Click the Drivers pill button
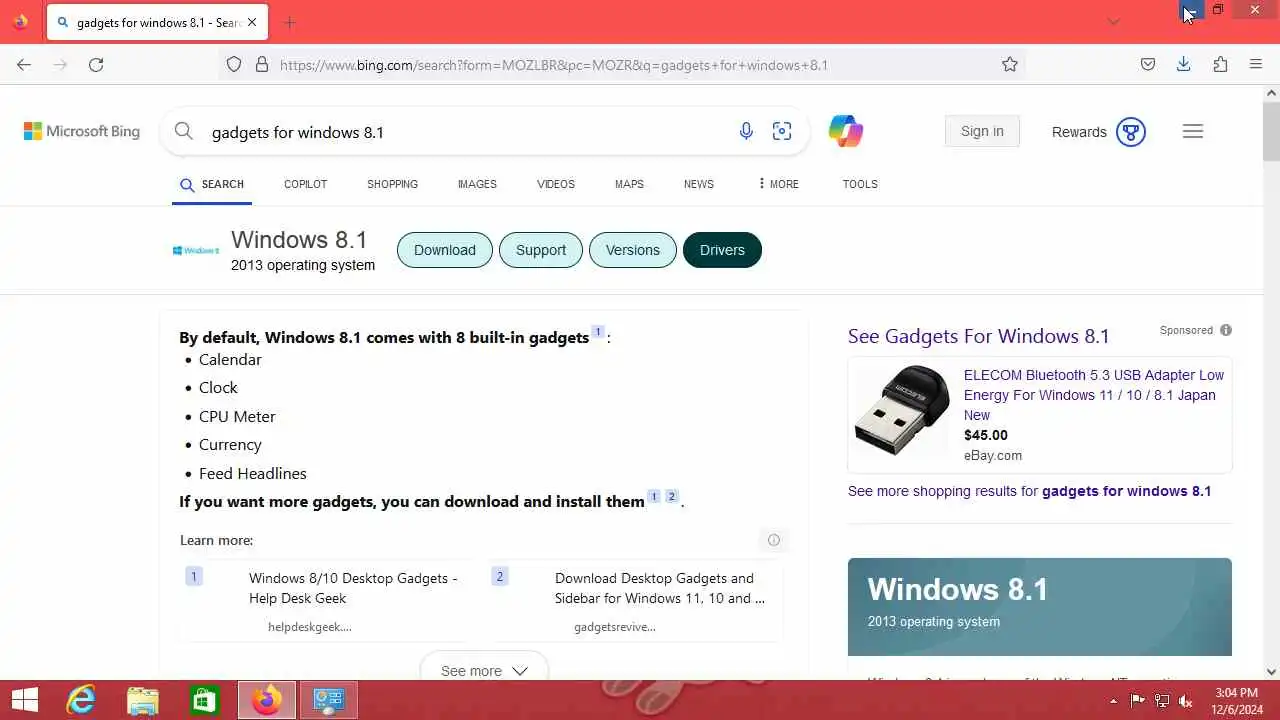The image size is (1280, 720). point(722,250)
